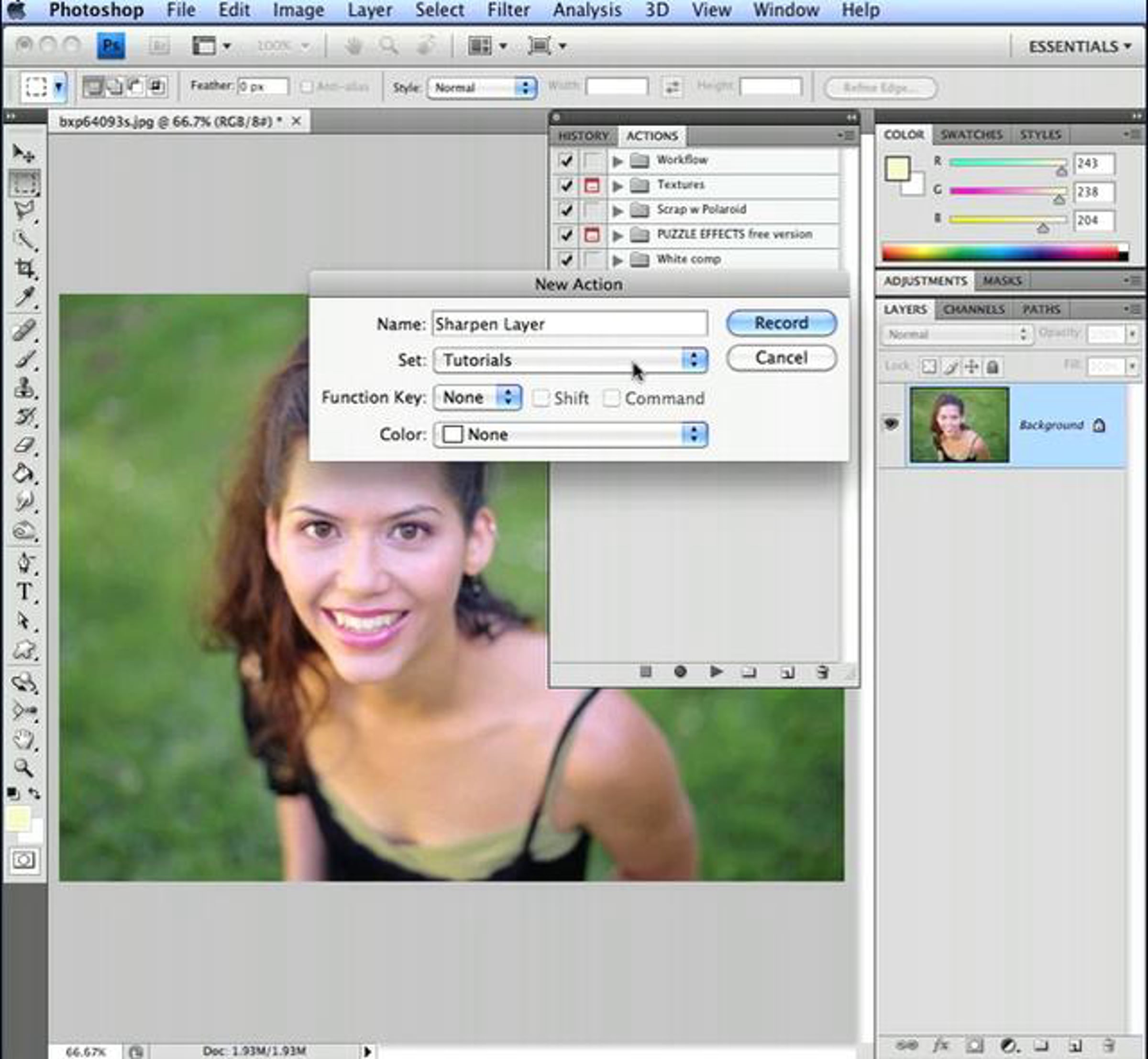Open the Set dropdown showing Tutorials

(x=570, y=360)
